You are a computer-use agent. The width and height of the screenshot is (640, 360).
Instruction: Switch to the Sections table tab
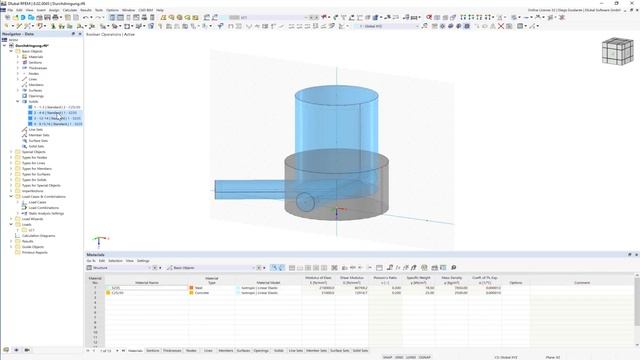pyautogui.click(x=153, y=351)
